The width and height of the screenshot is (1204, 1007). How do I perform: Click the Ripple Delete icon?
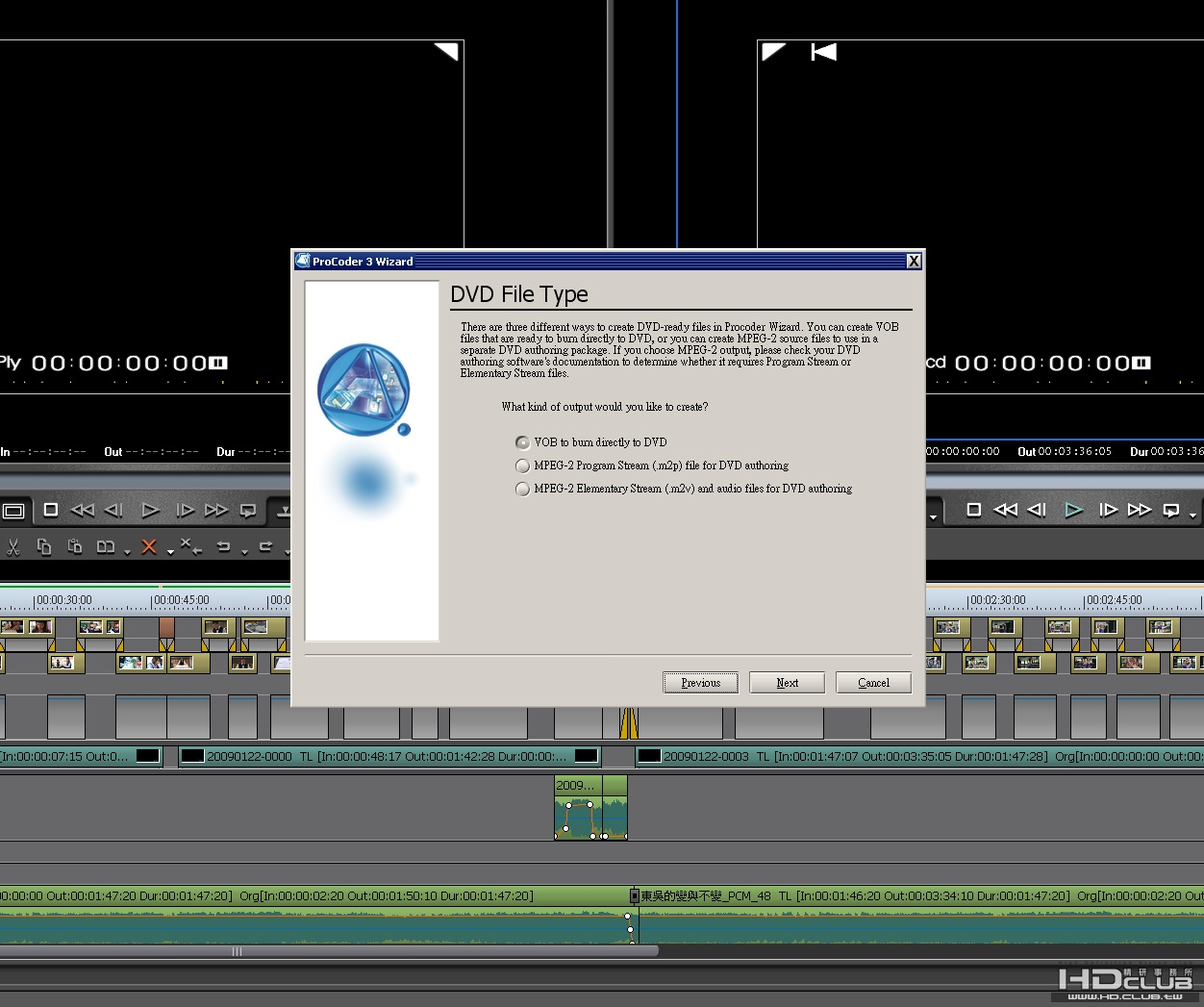(x=190, y=546)
